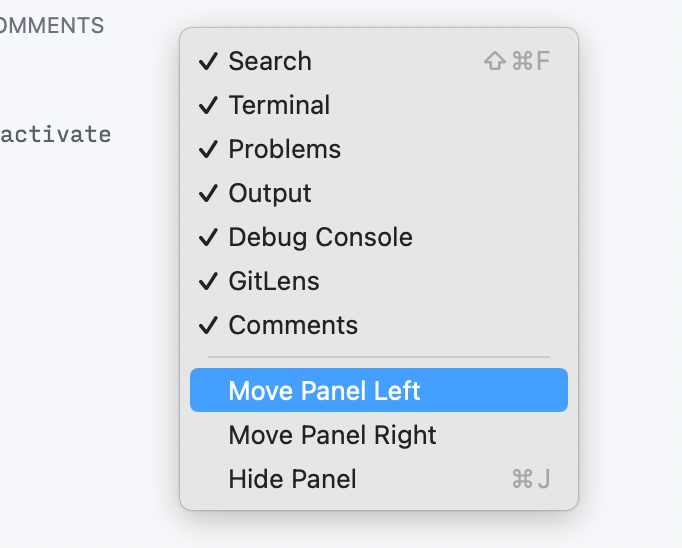Click the Debug Console label
The height and width of the screenshot is (548, 682).
[x=320, y=238]
